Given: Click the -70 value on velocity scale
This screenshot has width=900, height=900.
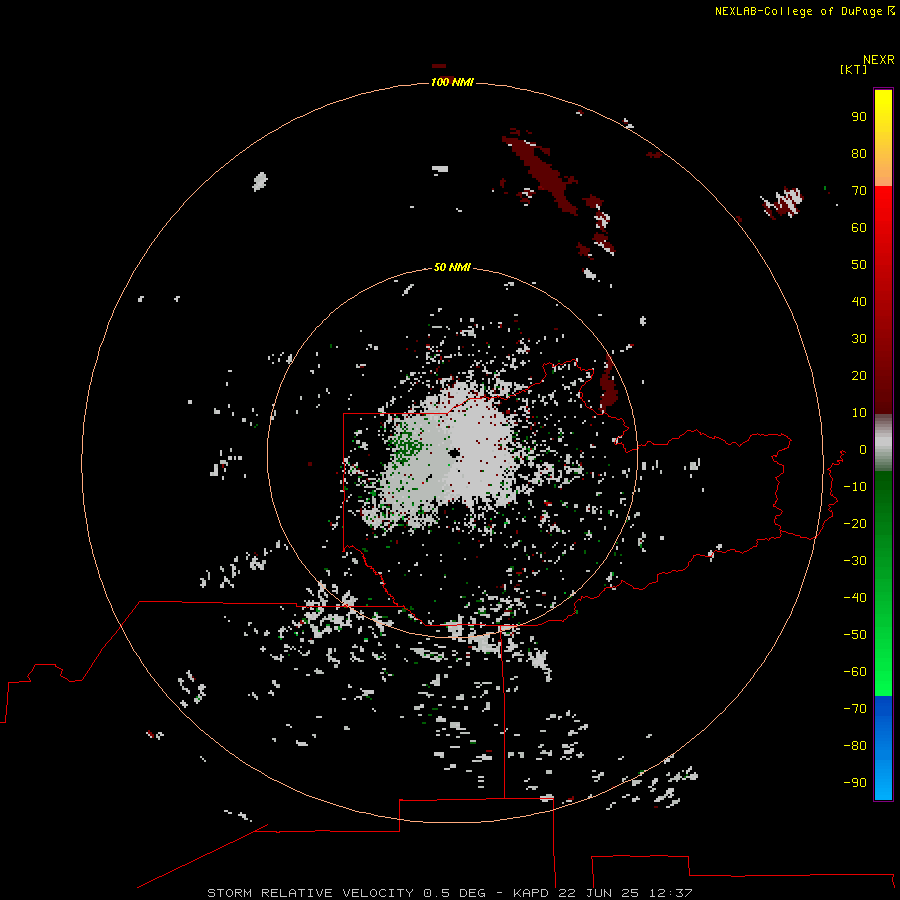Looking at the screenshot, I should point(855,709).
